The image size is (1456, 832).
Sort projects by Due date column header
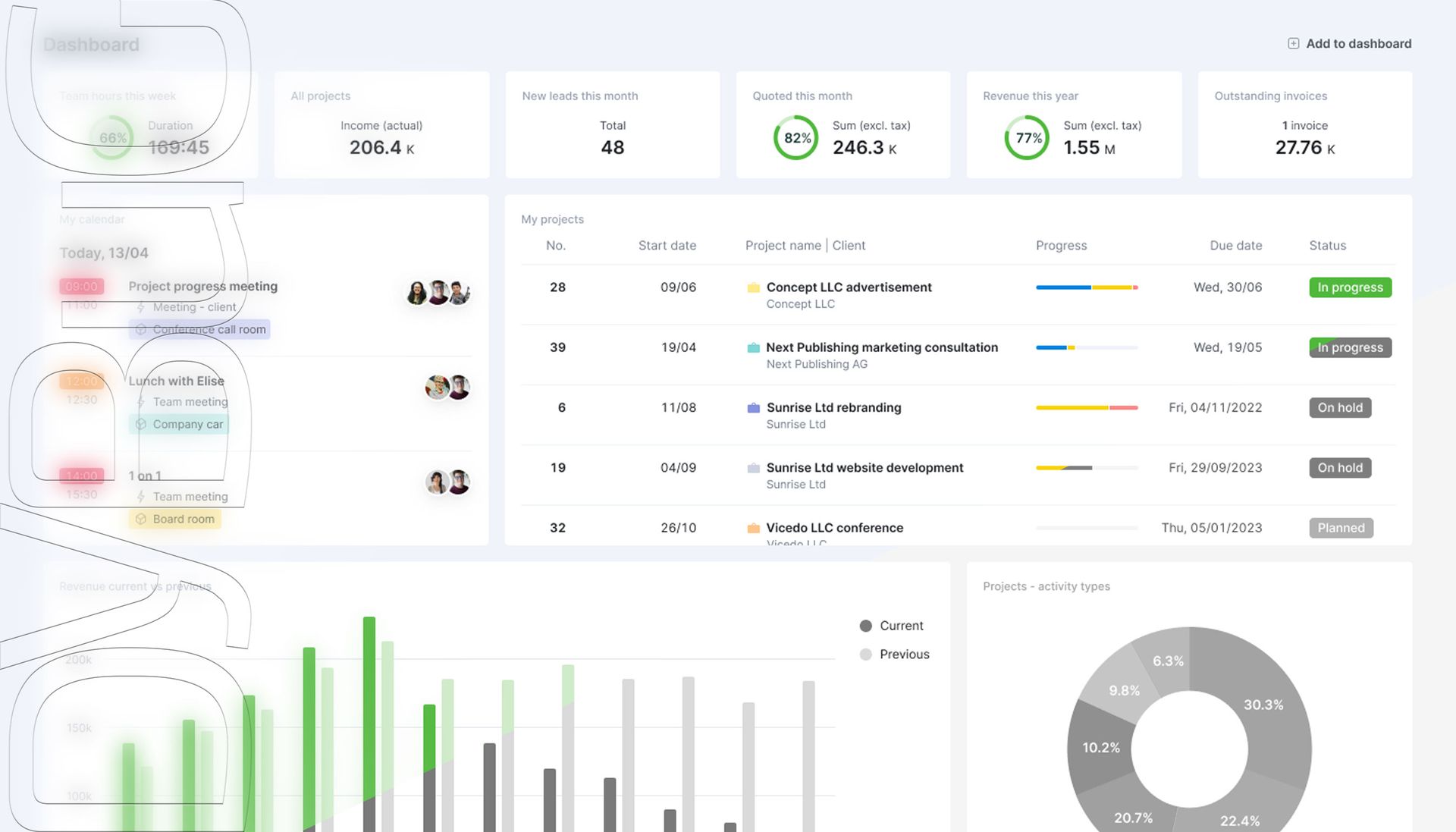click(x=1235, y=246)
